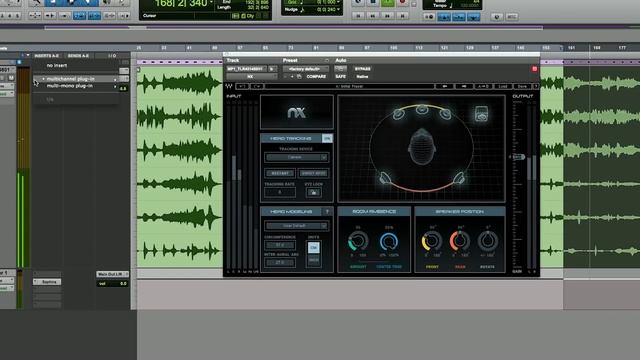640x360 pixels.
Task: Click the Rewind transport button
Action: (373, 16)
